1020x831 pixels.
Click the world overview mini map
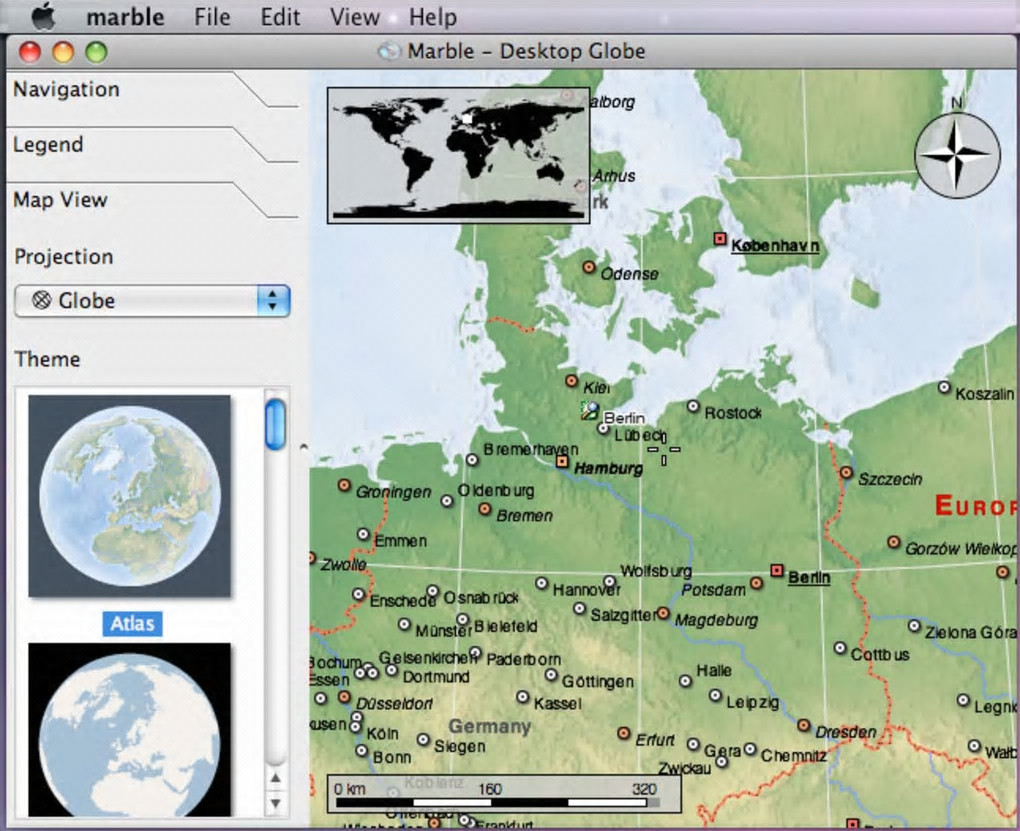click(x=459, y=156)
